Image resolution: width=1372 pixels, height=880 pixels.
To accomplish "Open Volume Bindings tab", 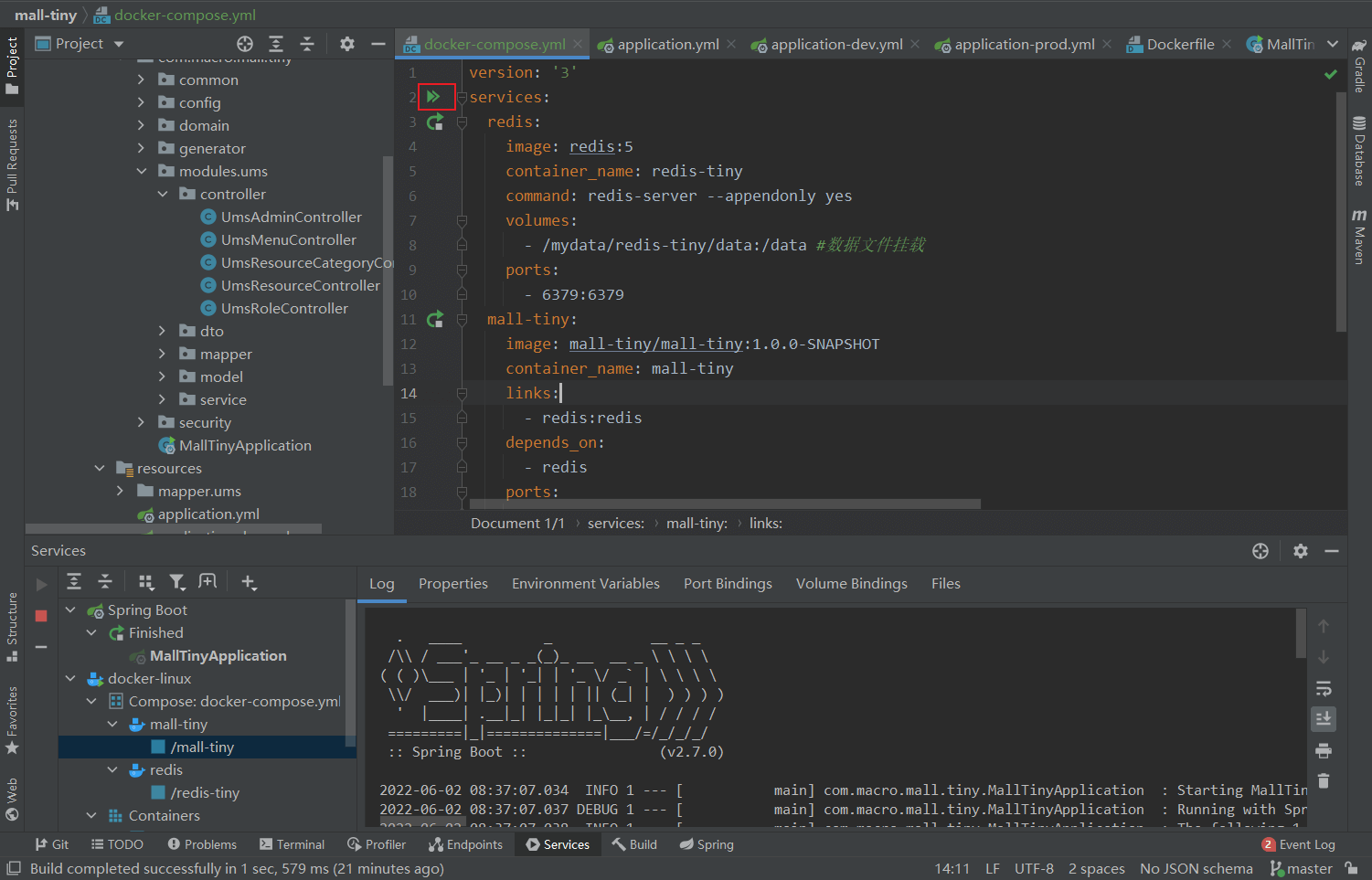I will coord(852,583).
